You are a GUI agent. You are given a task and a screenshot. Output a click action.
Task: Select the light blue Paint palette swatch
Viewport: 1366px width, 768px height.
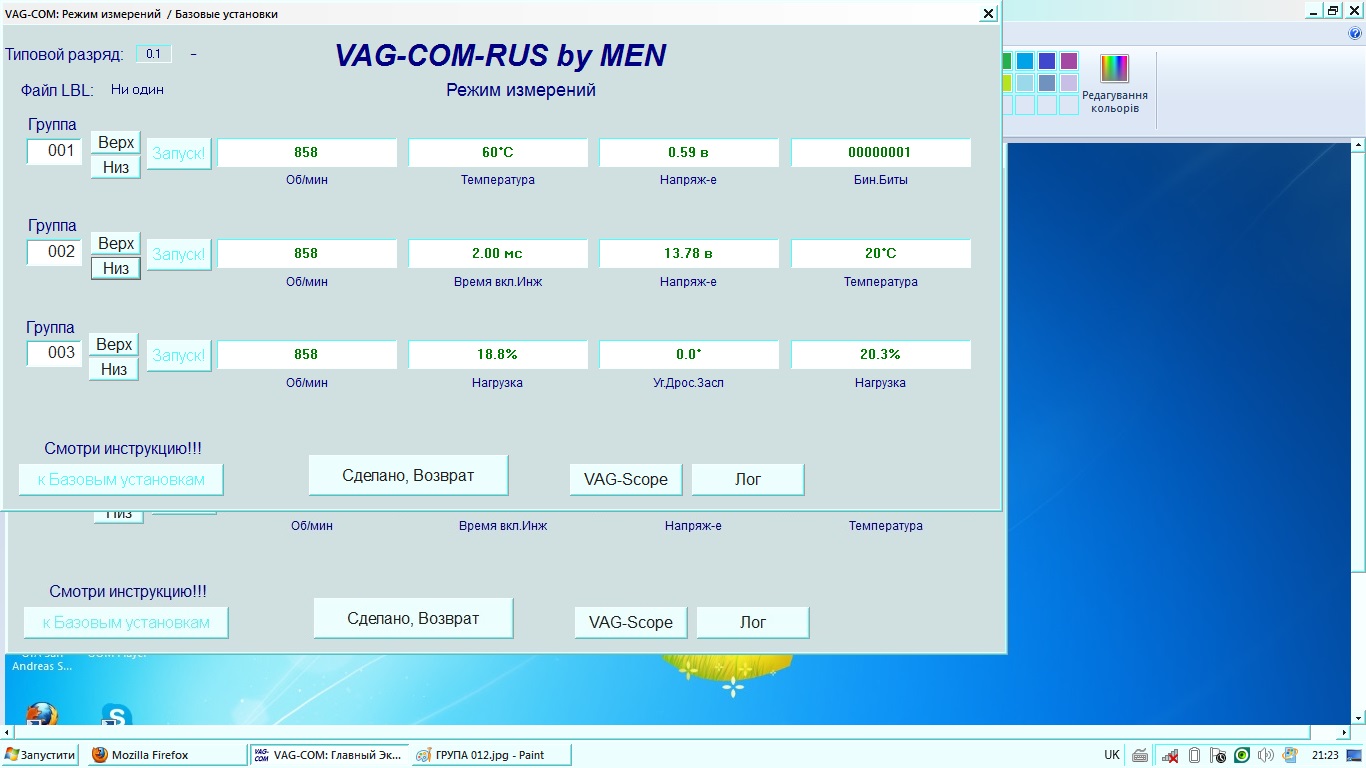pos(1025,83)
